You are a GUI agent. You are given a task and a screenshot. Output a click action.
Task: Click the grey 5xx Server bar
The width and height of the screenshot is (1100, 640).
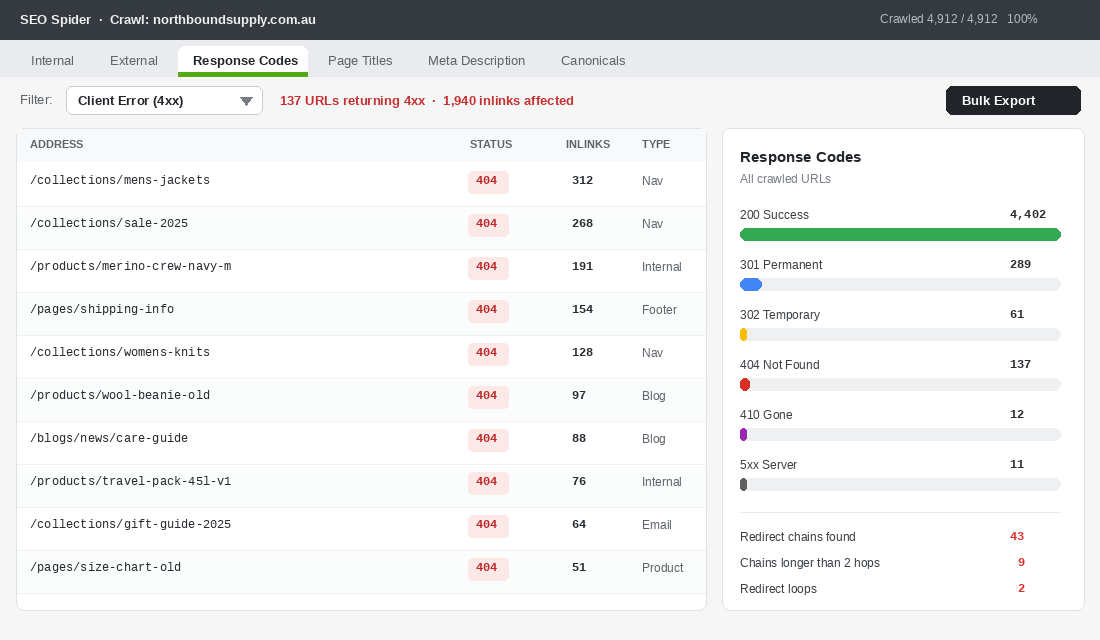(744, 484)
